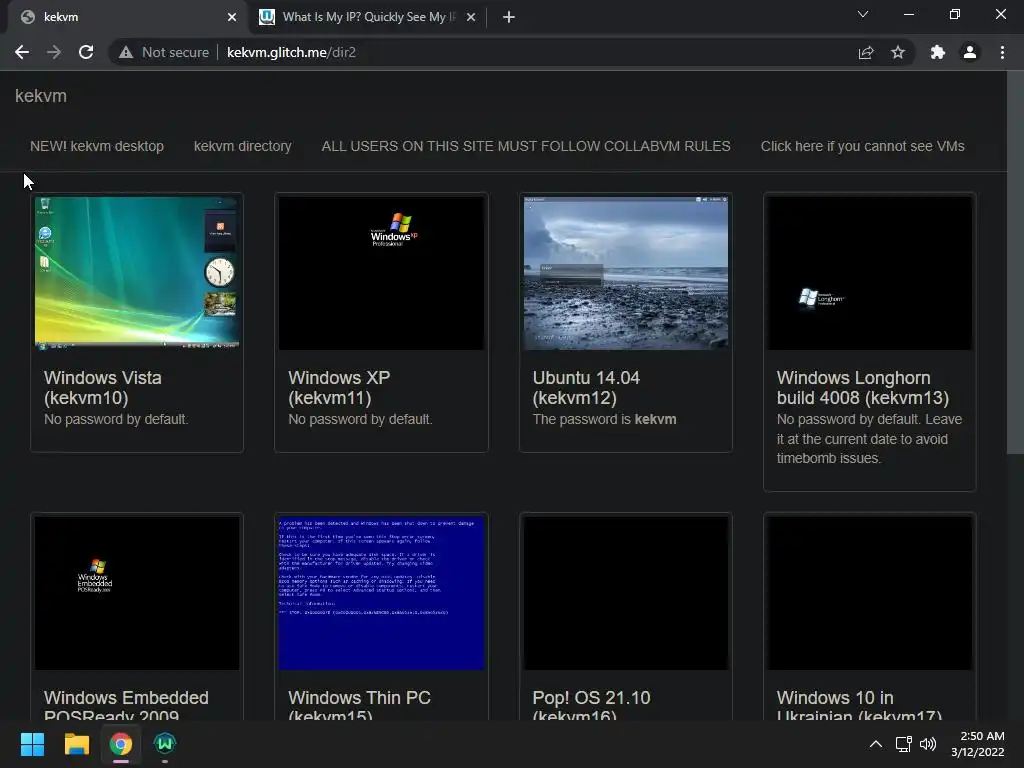Close the kekvm tab
1024x768 pixels.
[232, 17]
